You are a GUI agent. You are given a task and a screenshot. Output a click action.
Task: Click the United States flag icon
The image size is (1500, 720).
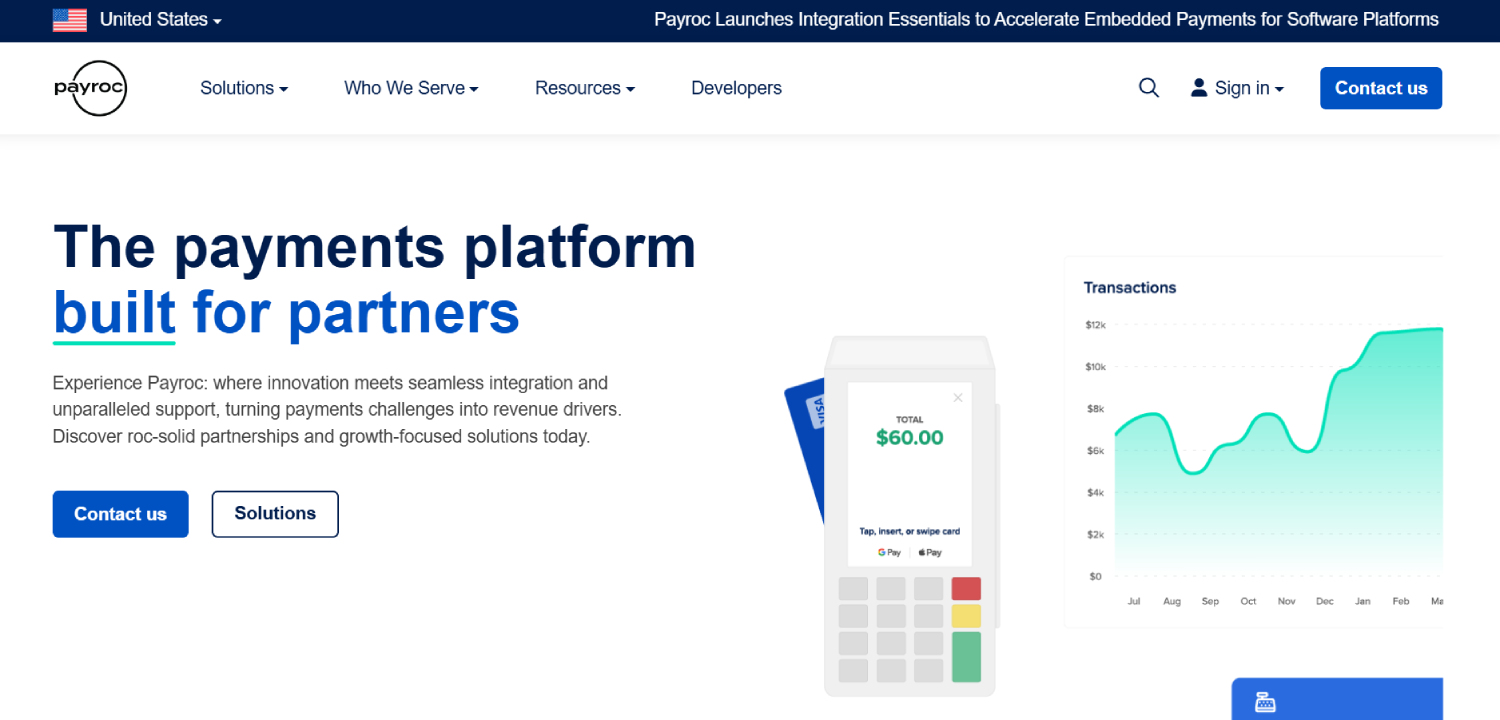70,20
